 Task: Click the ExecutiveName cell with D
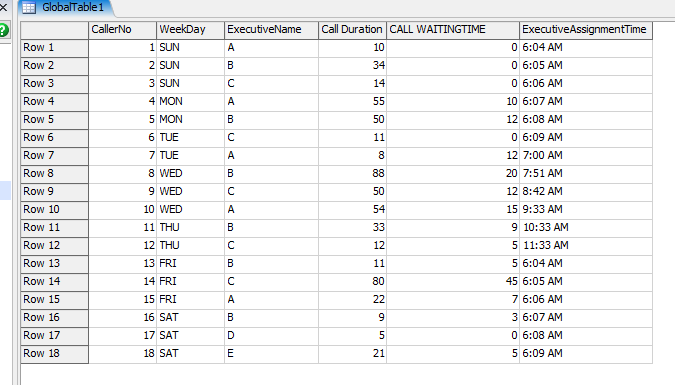click(271, 335)
